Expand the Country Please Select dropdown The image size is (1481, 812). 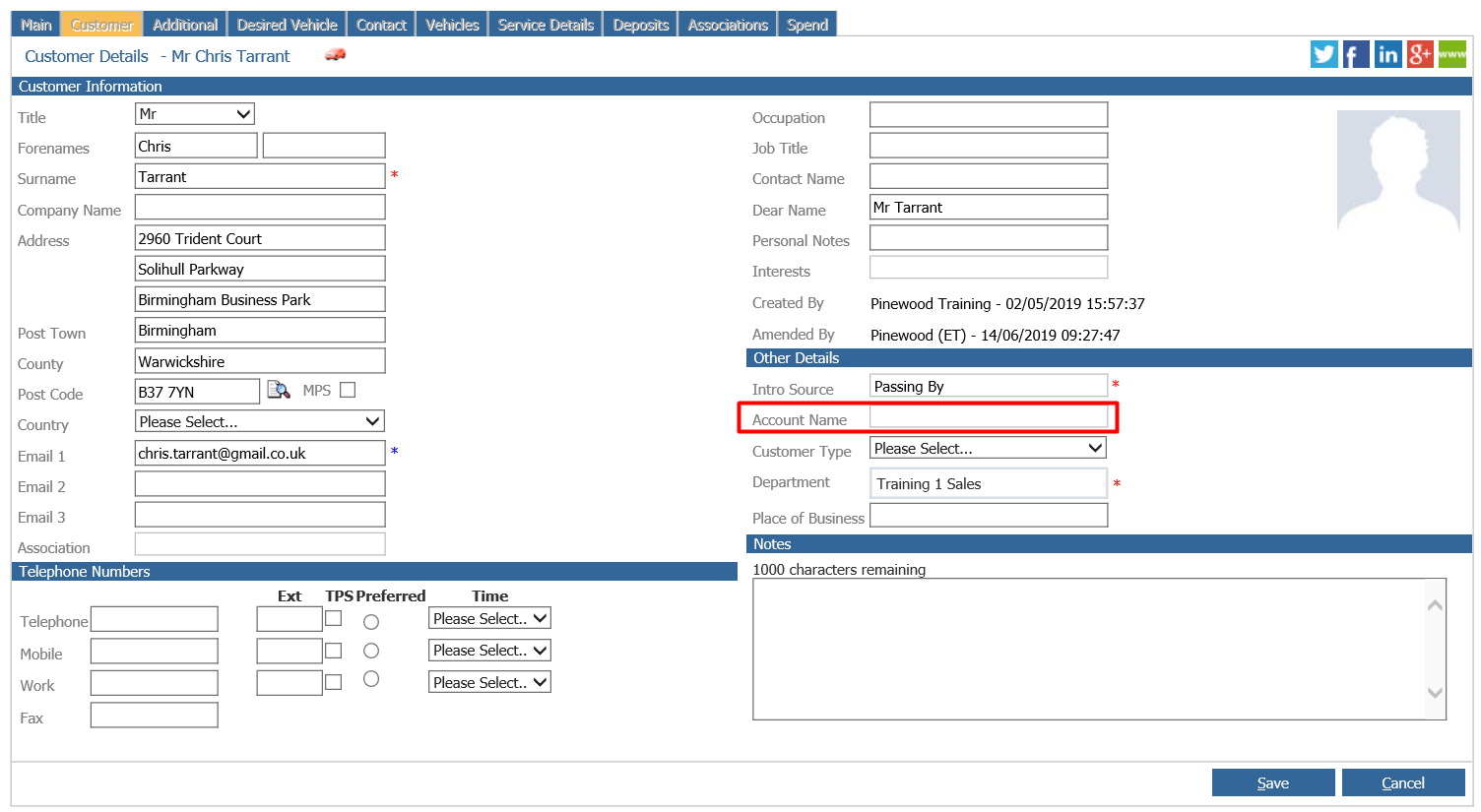click(260, 421)
